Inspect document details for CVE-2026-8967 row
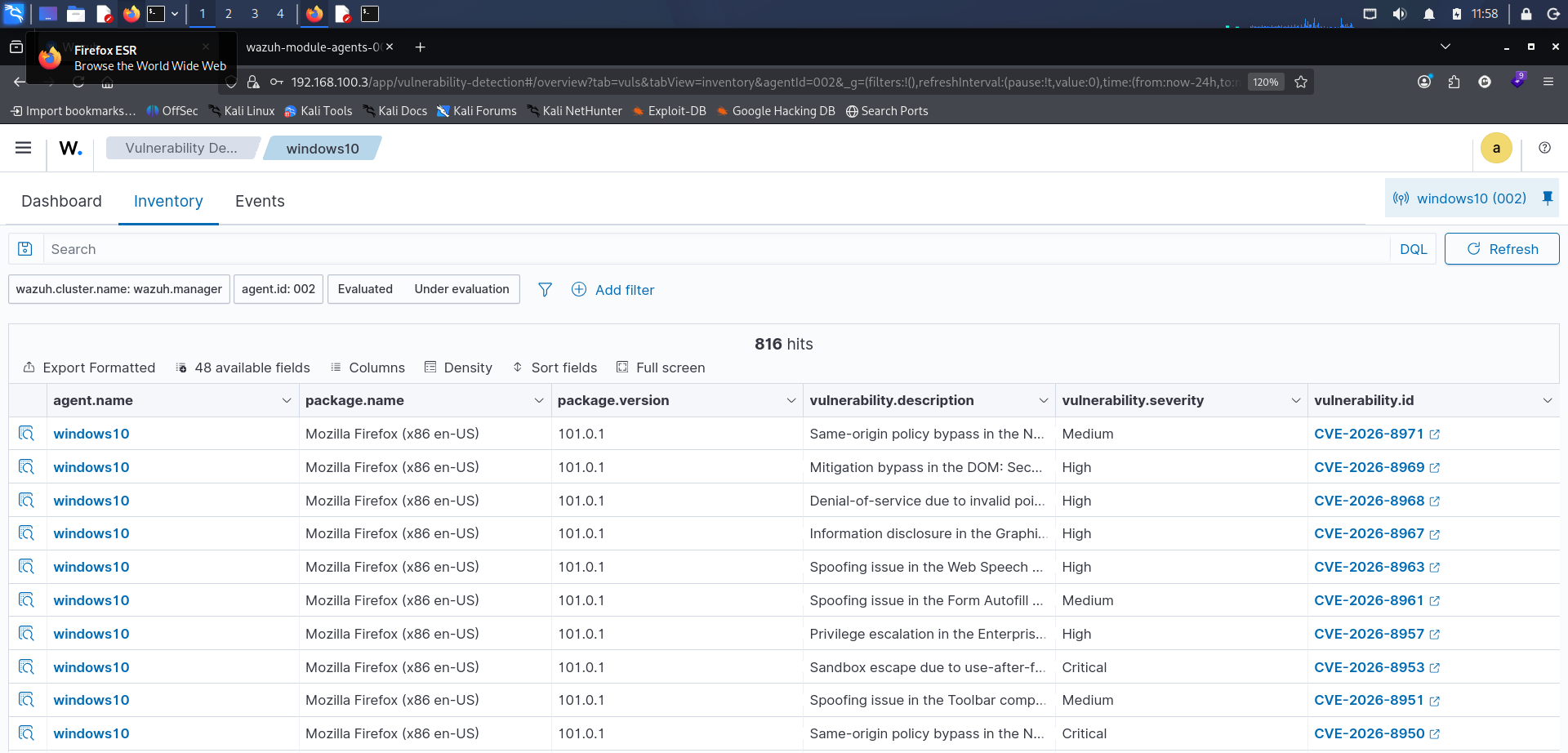This screenshot has height=753, width=1568. tap(26, 533)
